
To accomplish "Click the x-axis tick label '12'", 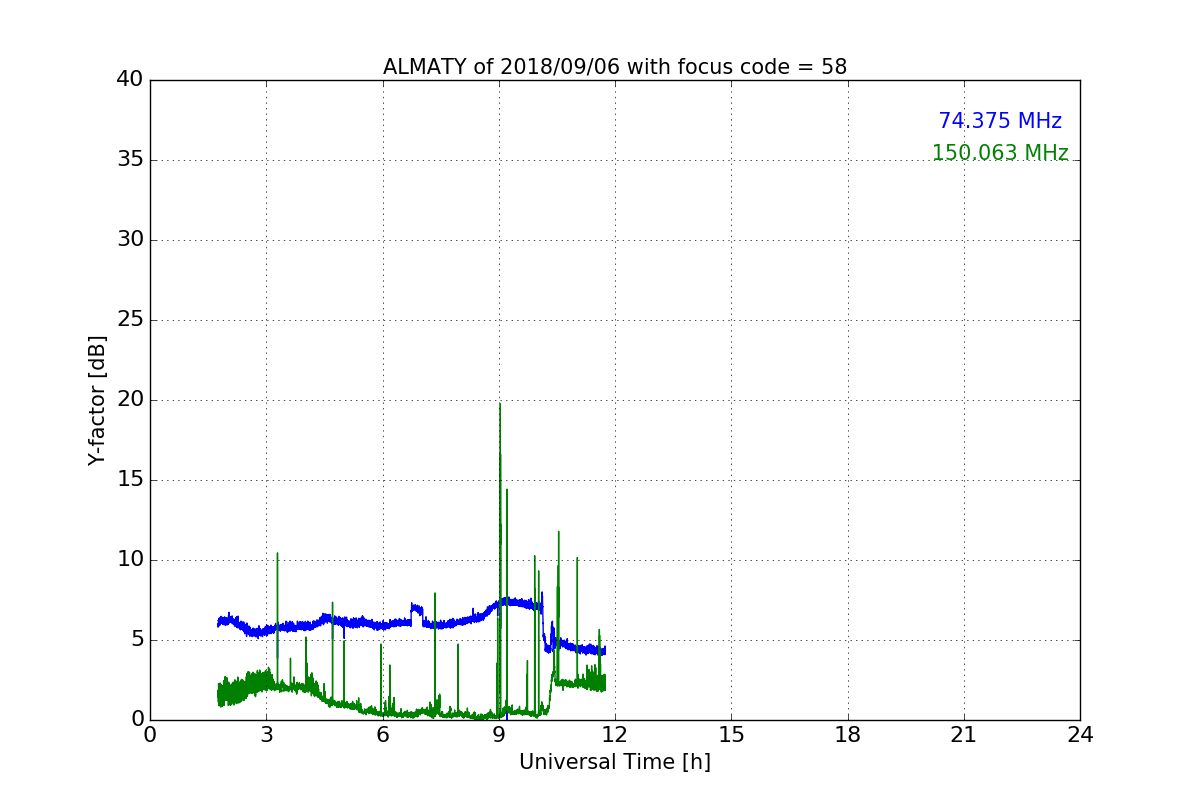I will [615, 735].
